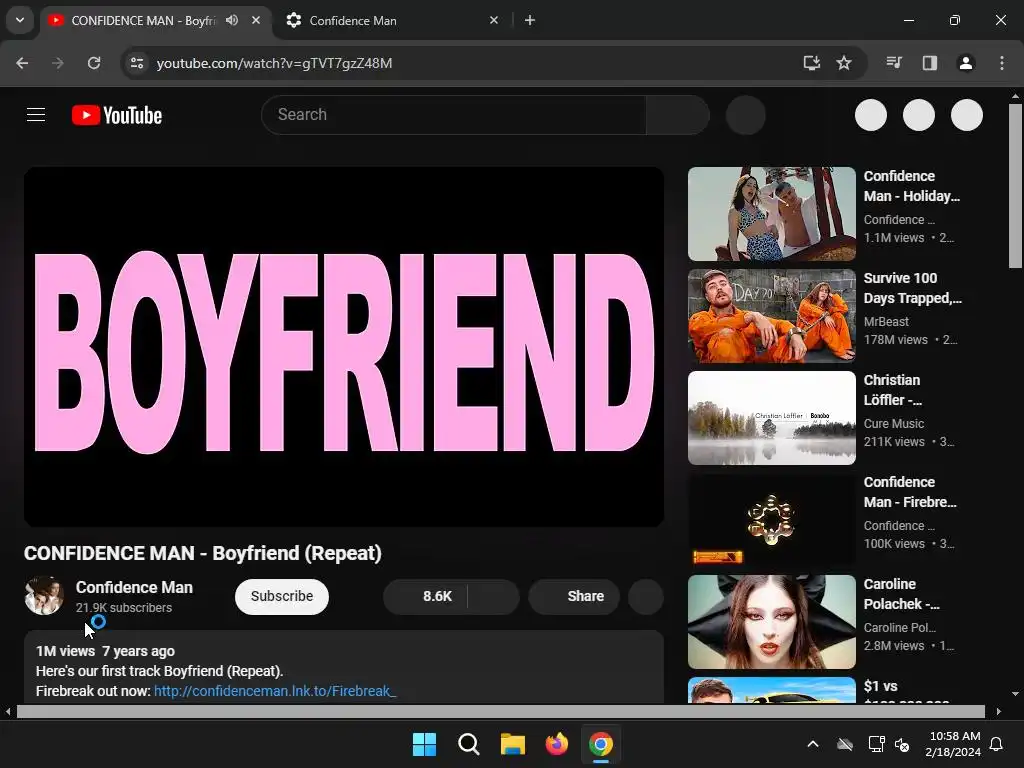Open Survive 100 Days Trapped title

click(x=912, y=288)
